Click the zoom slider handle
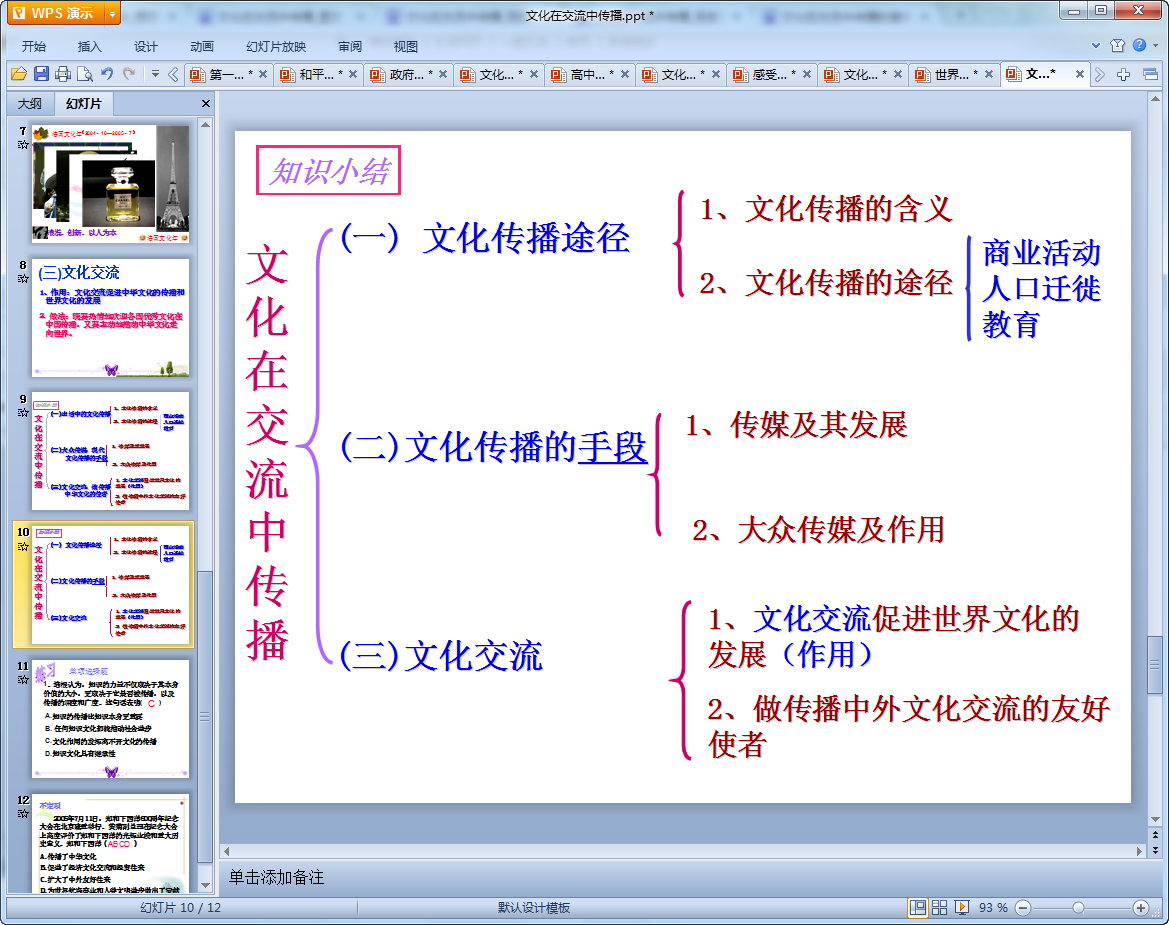Image resolution: width=1169 pixels, height=925 pixels. pyautogui.click(x=1078, y=907)
